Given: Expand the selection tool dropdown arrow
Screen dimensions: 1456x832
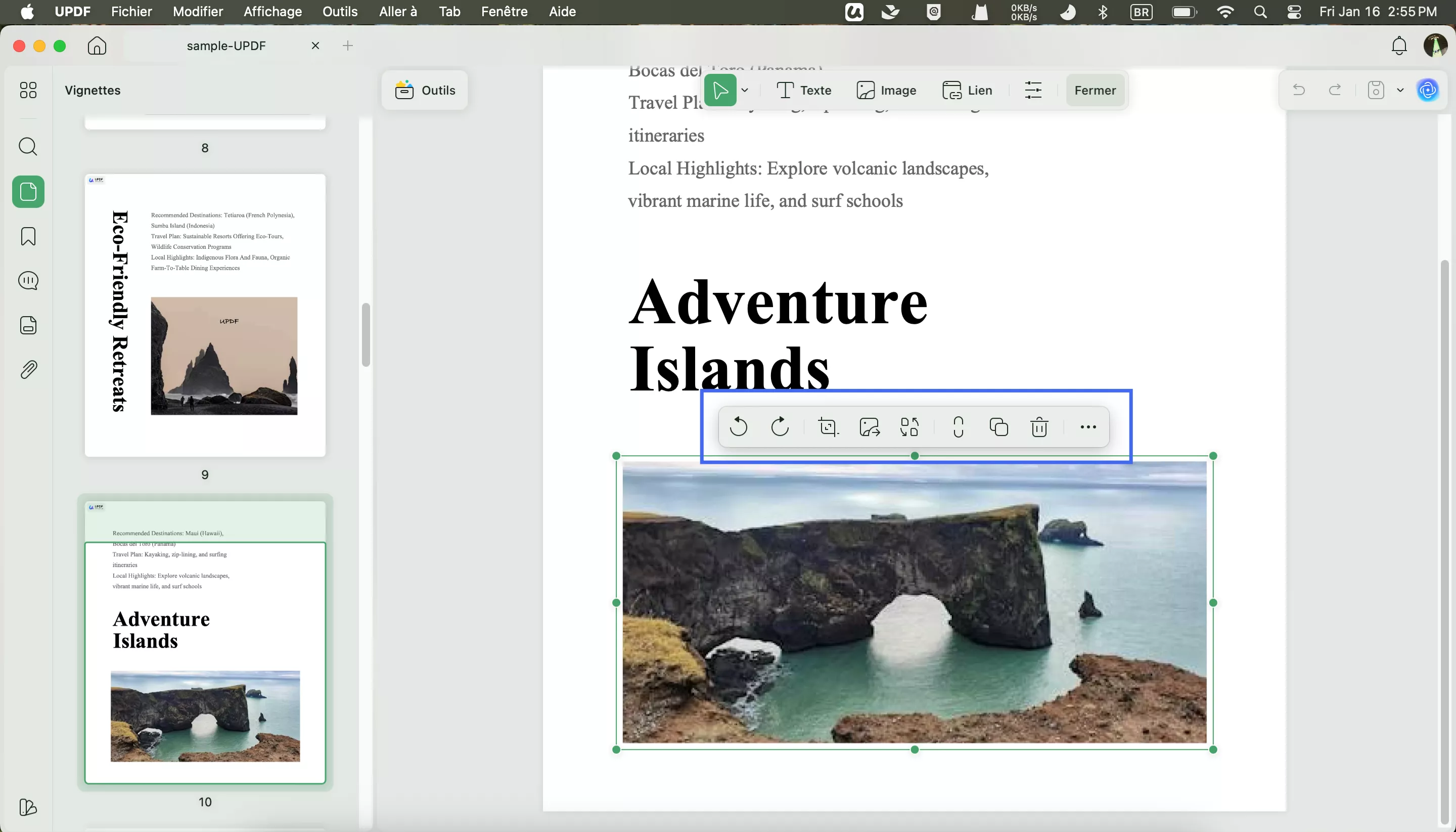Looking at the screenshot, I should coord(745,90).
